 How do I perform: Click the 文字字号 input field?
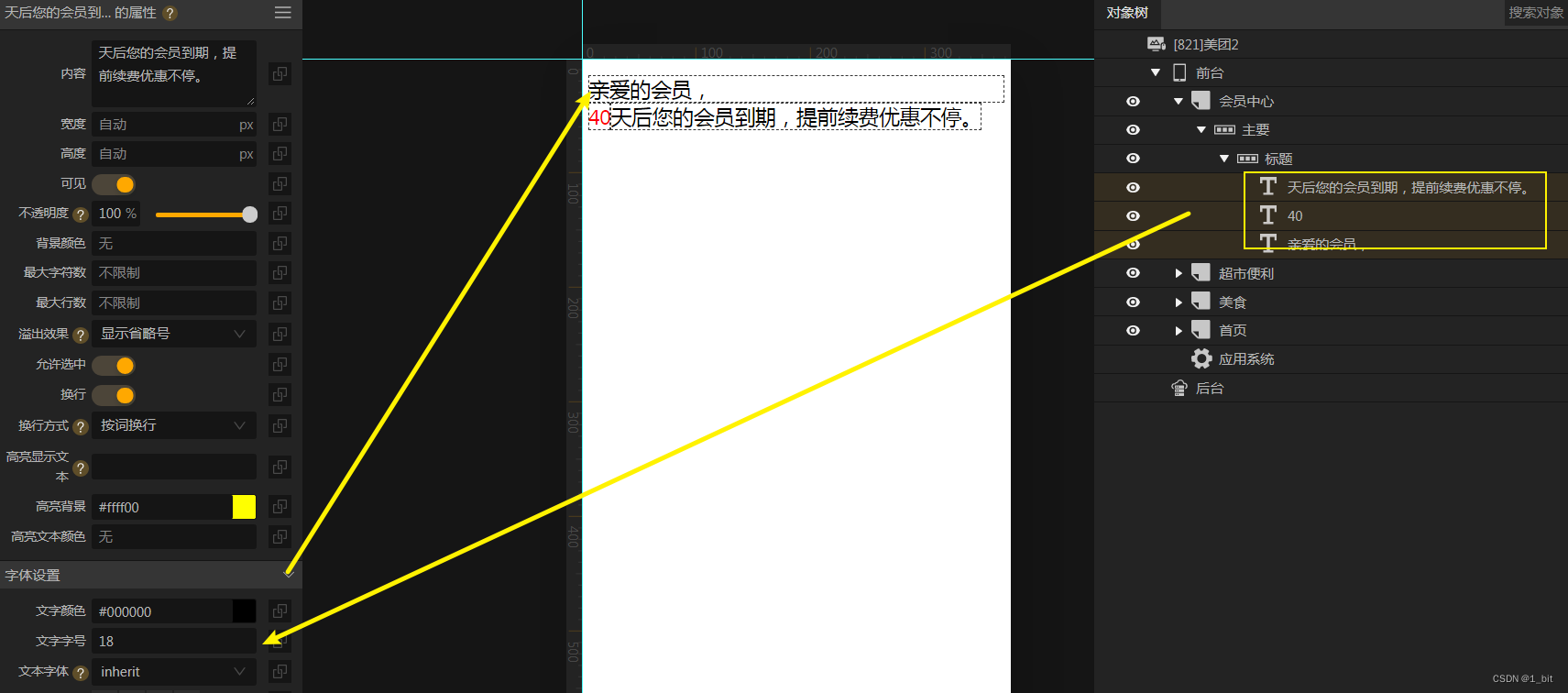(x=174, y=641)
